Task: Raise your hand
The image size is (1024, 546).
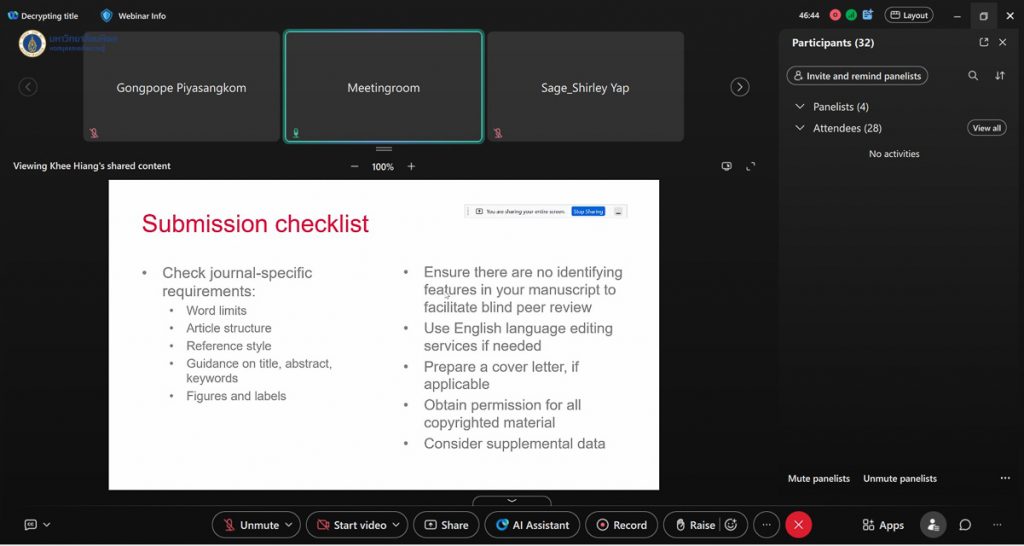Action: pos(694,525)
